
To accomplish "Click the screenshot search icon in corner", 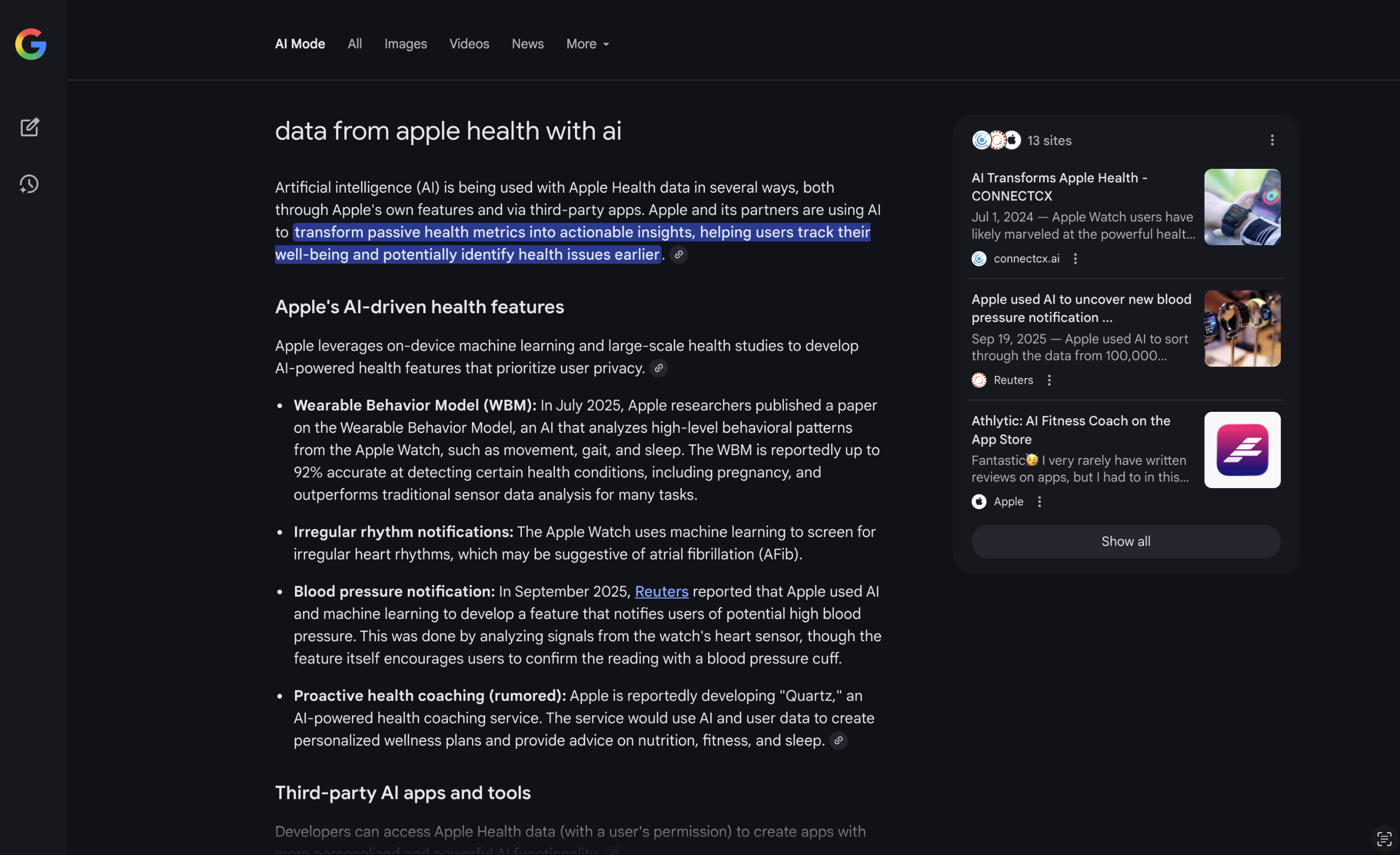I will 1384,839.
